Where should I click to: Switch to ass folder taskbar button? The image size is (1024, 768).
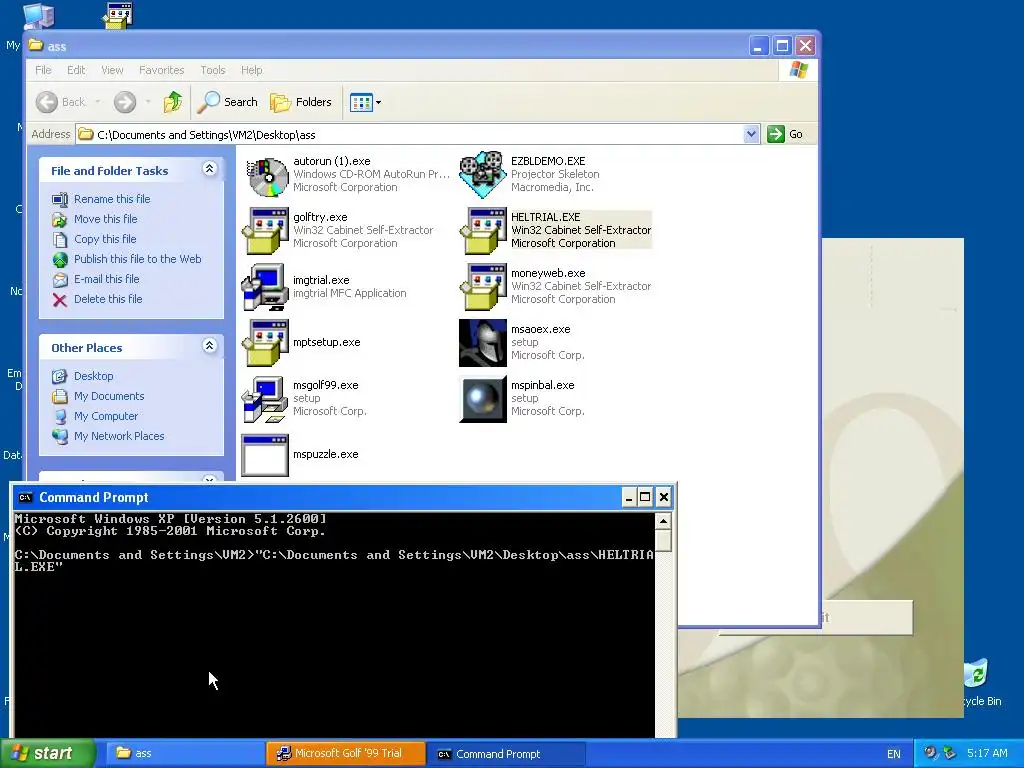[x=184, y=754]
